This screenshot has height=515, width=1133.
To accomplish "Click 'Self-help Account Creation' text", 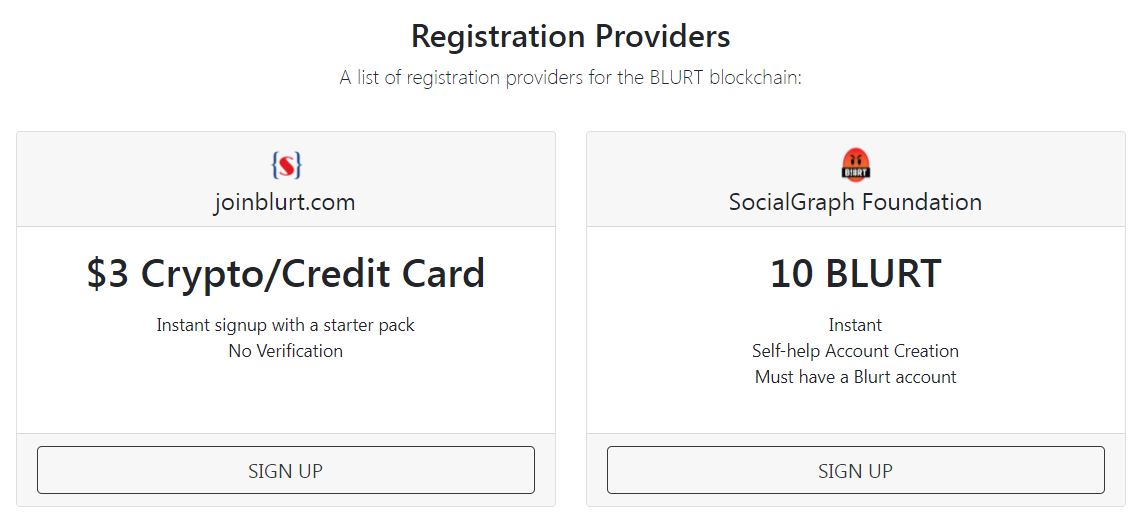I will pyautogui.click(x=855, y=351).
